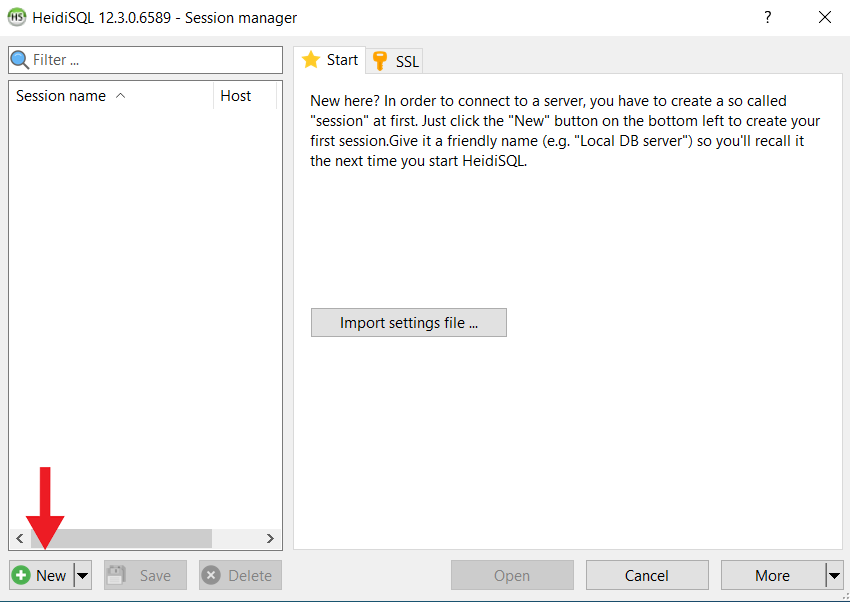Image resolution: width=850 pixels, height=602 pixels.
Task: Click the HeidiSQL logo in title bar
Action: [17, 17]
